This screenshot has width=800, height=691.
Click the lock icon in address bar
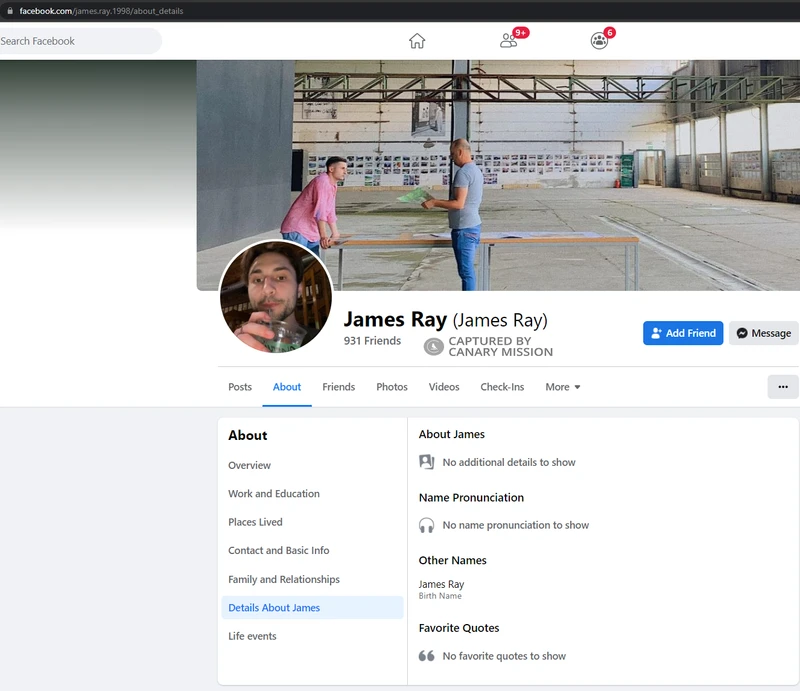click(x=10, y=11)
